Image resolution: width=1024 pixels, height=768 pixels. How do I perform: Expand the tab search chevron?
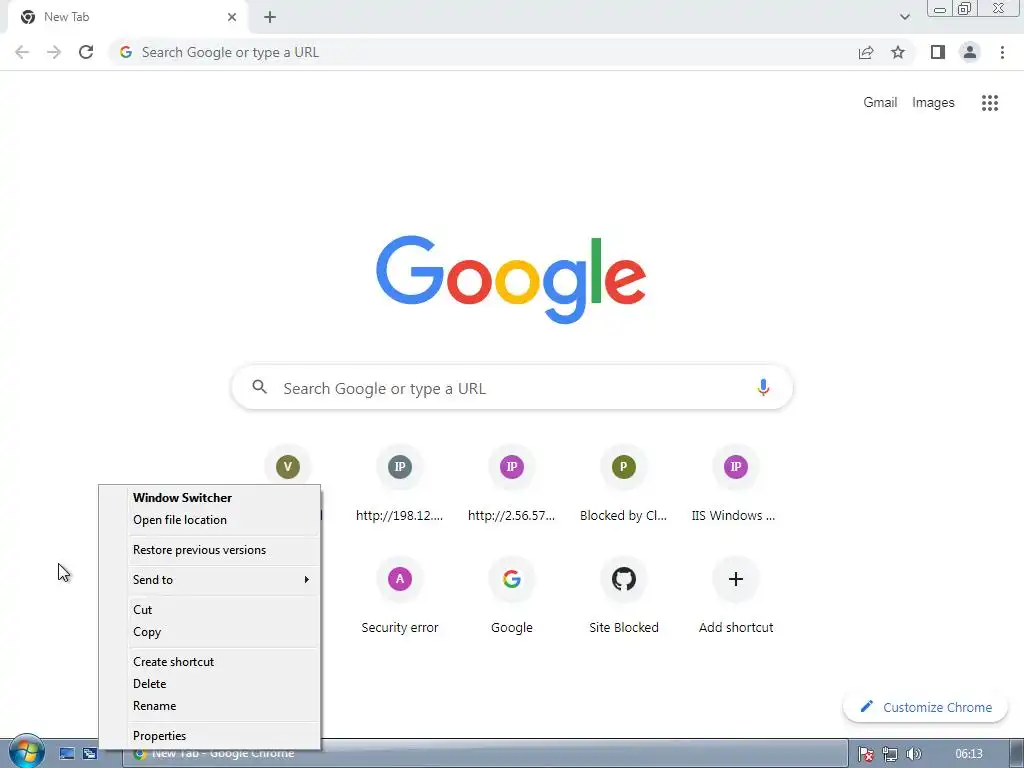[904, 17]
